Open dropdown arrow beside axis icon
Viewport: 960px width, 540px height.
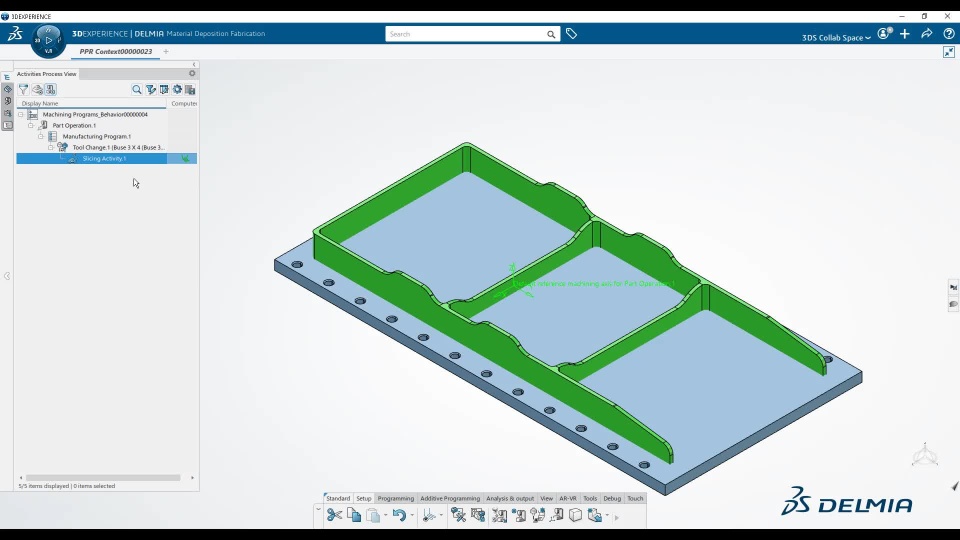pyautogui.click(x=441, y=516)
